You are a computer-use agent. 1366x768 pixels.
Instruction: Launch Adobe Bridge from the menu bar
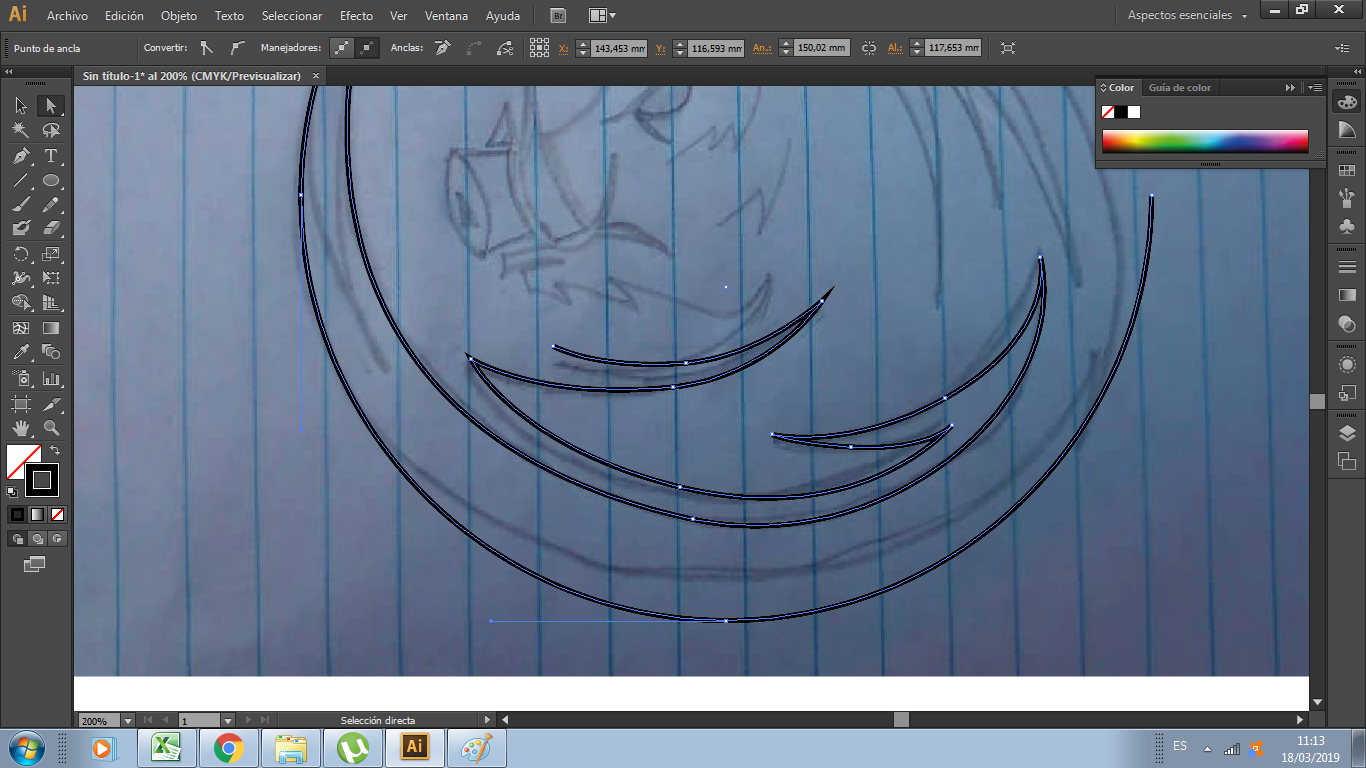pyautogui.click(x=558, y=16)
